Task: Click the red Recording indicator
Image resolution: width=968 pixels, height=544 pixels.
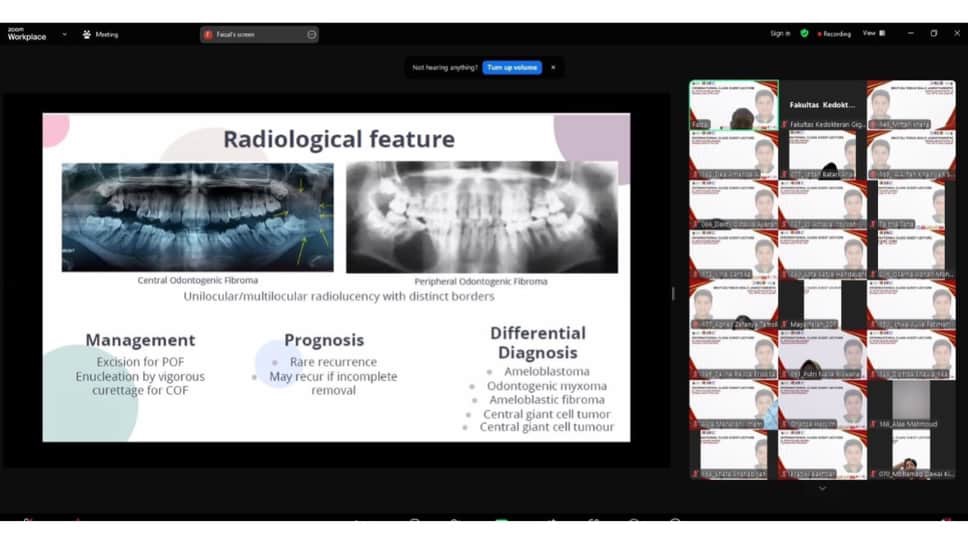Action: tap(832, 33)
